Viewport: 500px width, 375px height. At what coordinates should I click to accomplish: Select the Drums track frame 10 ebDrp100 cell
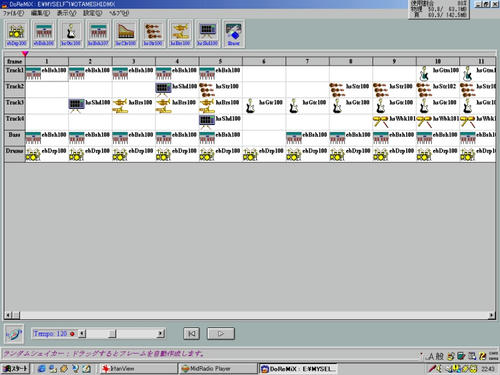point(438,154)
